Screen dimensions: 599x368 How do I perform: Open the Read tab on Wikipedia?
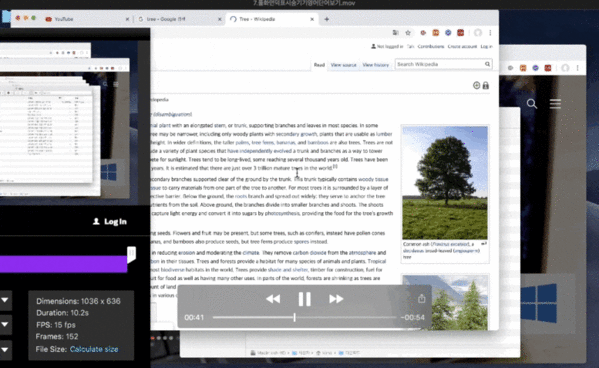(x=319, y=65)
